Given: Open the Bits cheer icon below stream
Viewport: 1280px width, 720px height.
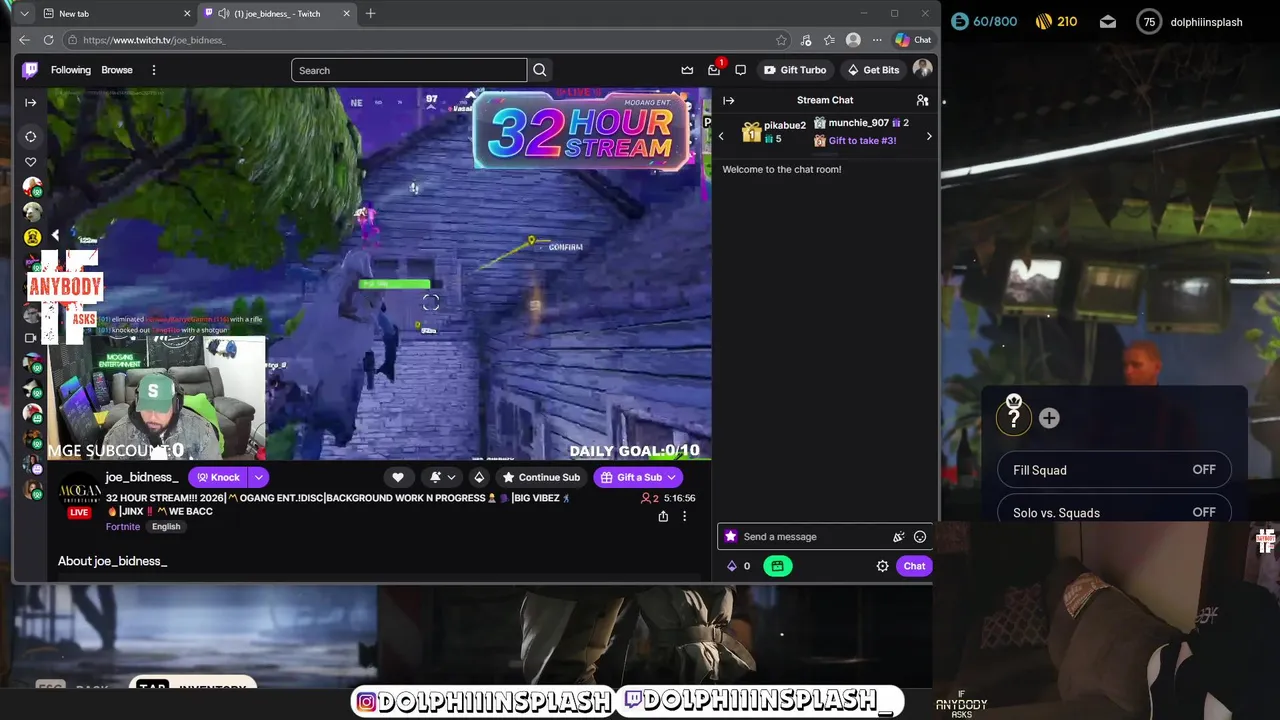Looking at the screenshot, I should point(479,477).
